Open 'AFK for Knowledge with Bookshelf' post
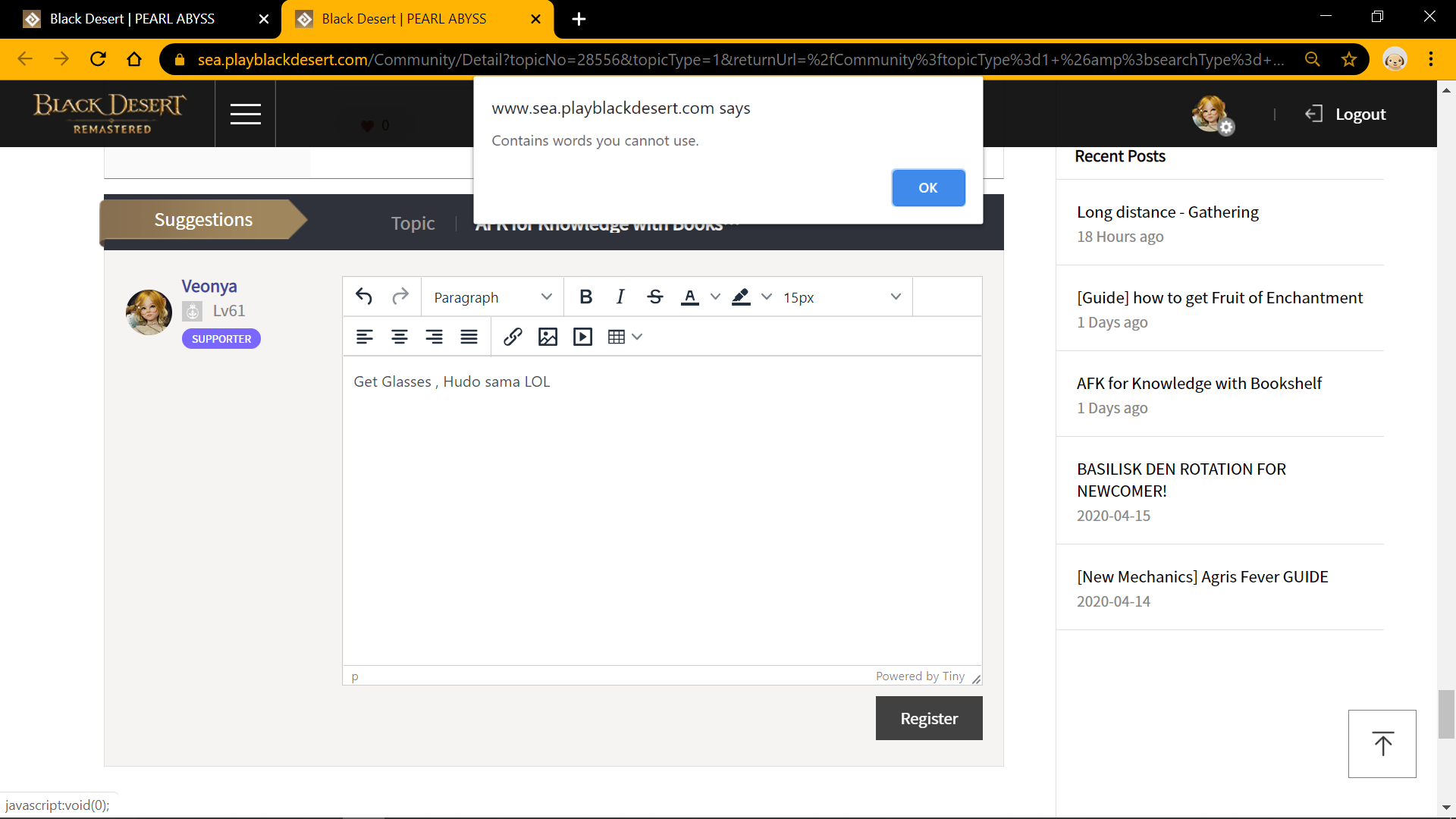This screenshot has height=819, width=1456. [x=1199, y=384]
